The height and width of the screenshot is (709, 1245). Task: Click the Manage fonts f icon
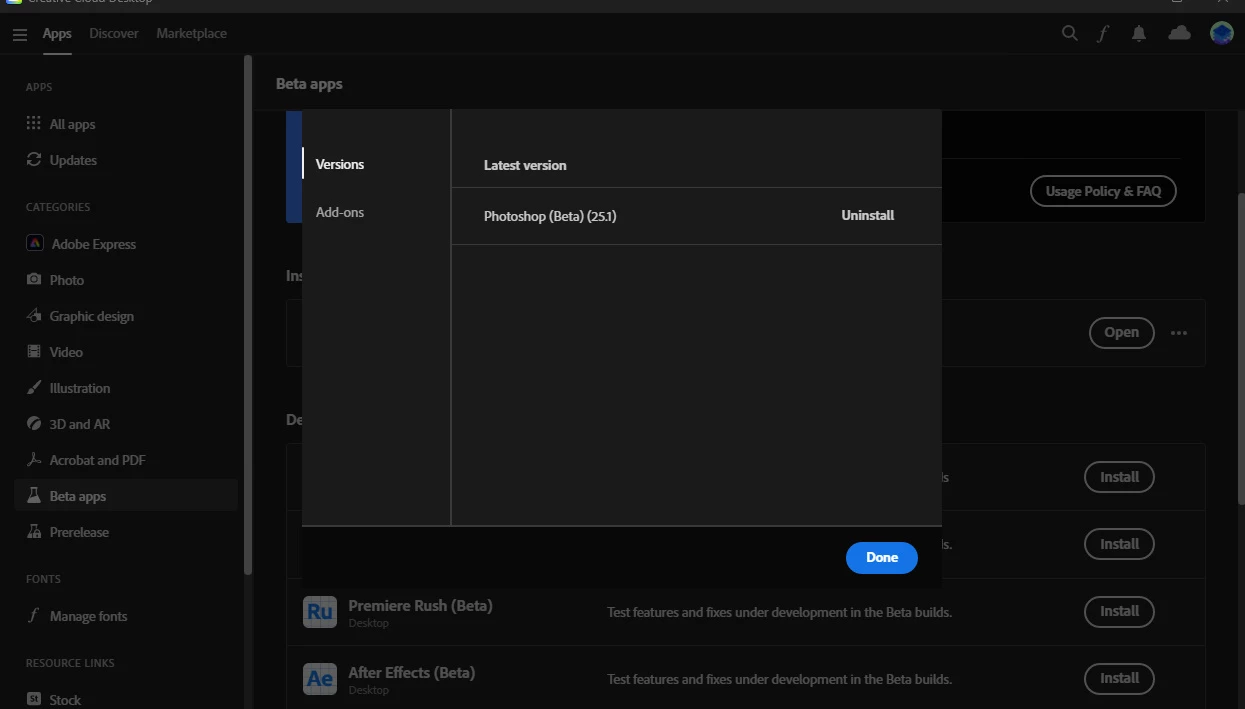[x=34, y=616]
